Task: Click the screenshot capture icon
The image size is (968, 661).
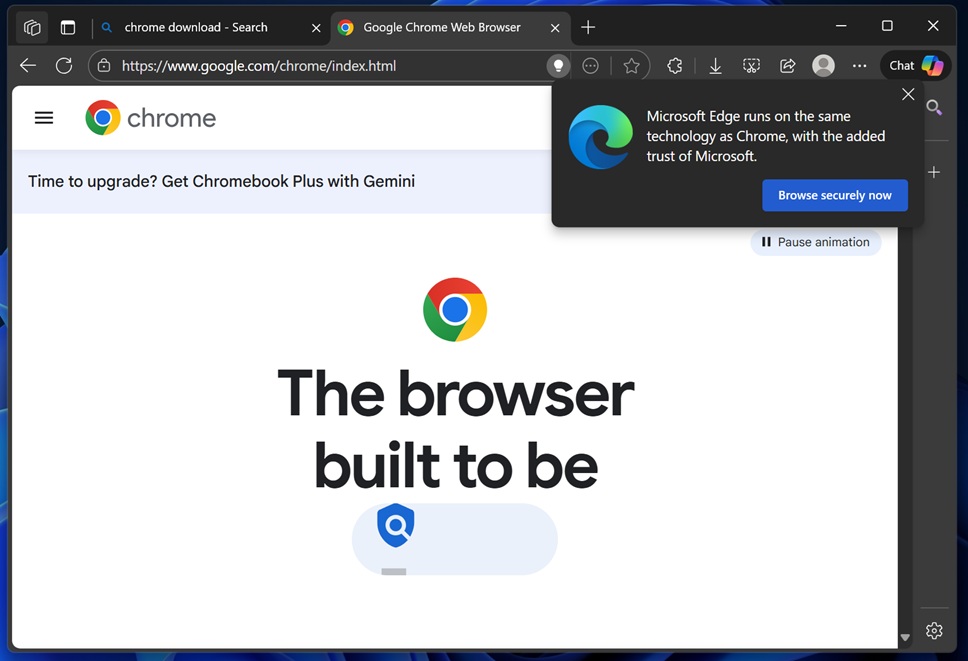Action: (x=751, y=66)
